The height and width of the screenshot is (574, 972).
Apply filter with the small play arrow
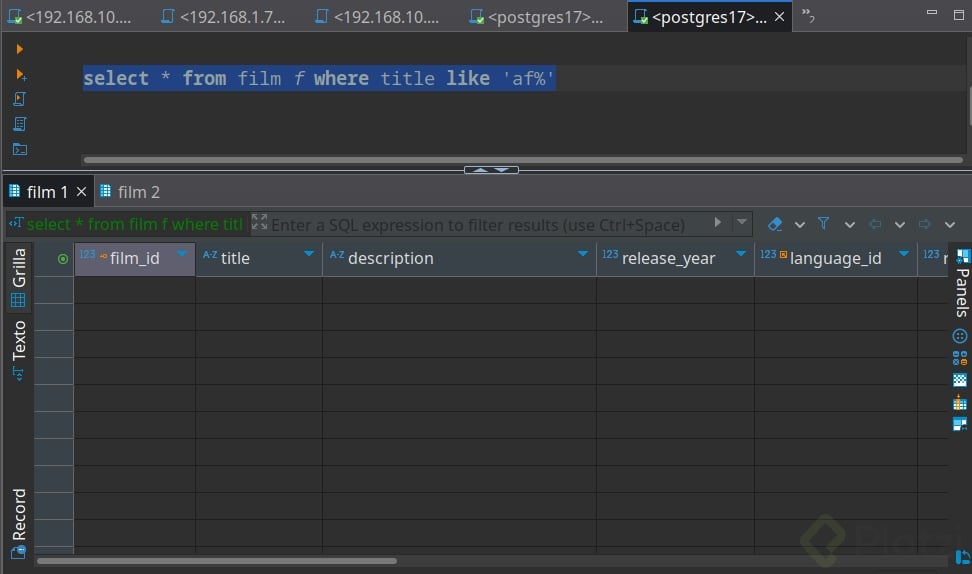[718, 222]
